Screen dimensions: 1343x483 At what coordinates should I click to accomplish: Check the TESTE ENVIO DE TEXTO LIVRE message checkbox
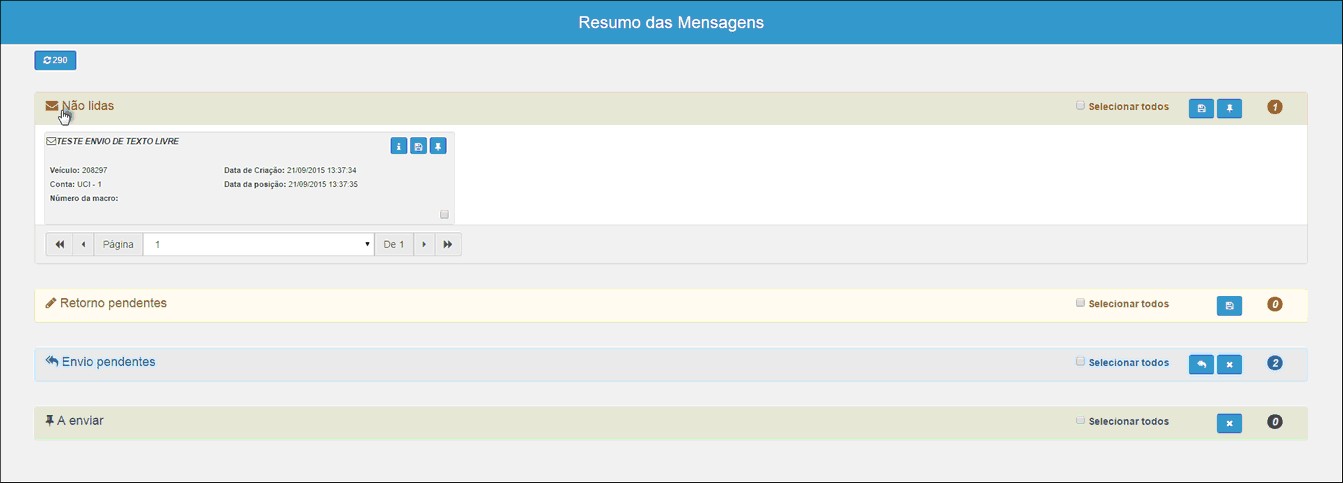[445, 214]
